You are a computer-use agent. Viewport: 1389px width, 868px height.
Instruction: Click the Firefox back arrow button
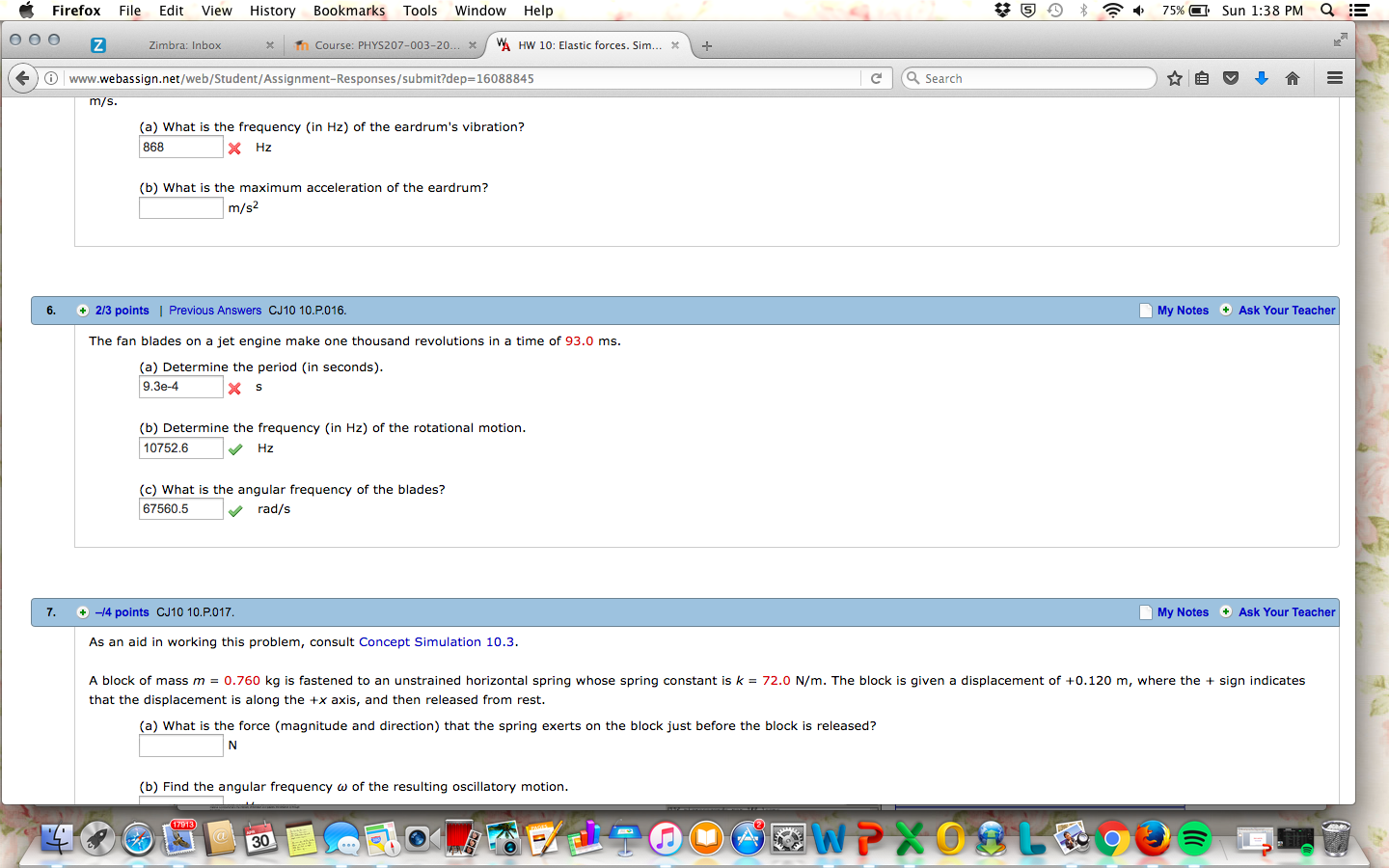click(x=23, y=78)
